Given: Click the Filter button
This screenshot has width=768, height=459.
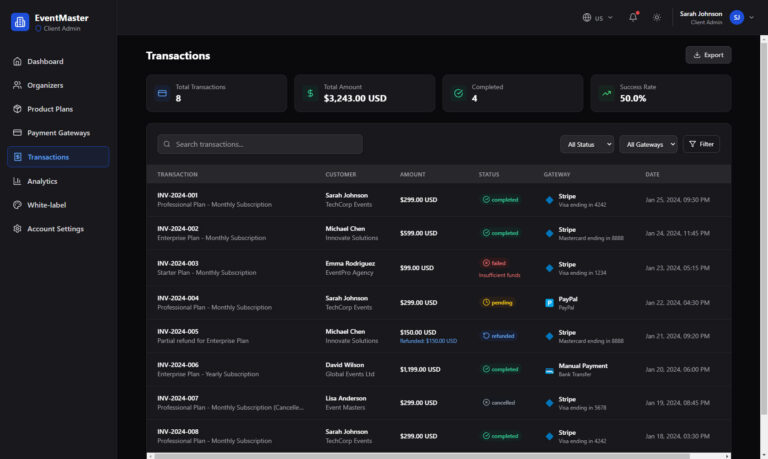Looking at the screenshot, I should pos(701,144).
